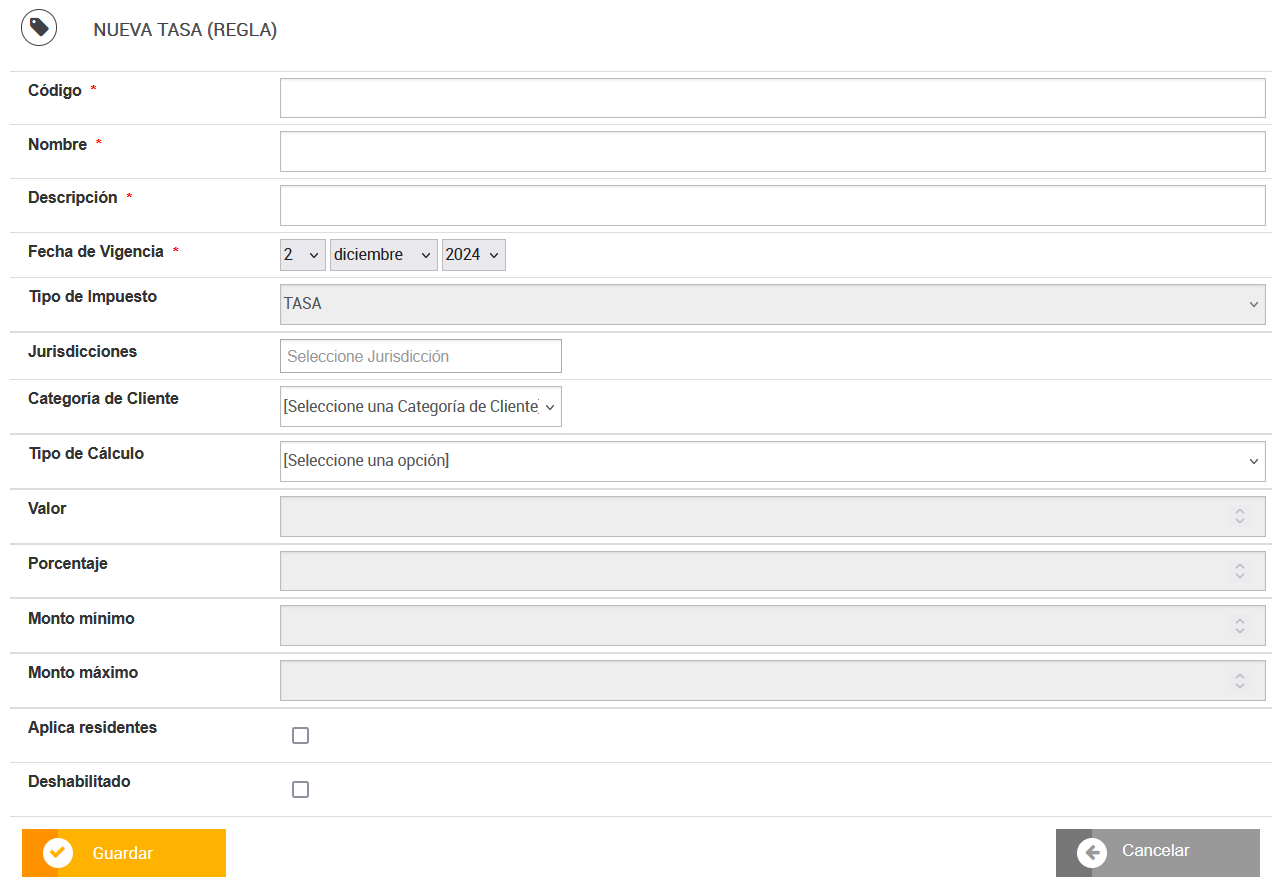Click into the Nombre input field

(x=772, y=152)
